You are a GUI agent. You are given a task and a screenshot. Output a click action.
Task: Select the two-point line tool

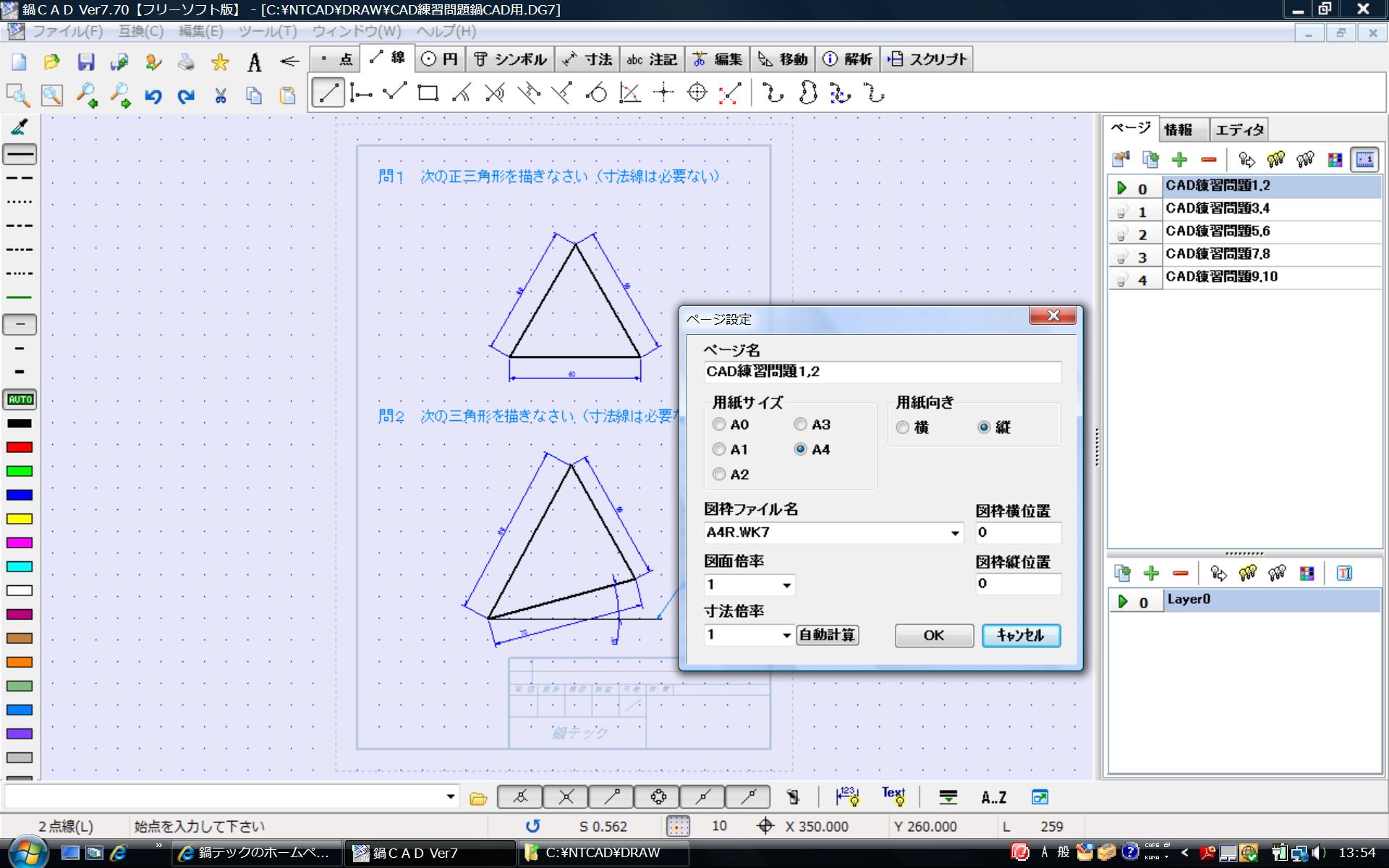328,93
